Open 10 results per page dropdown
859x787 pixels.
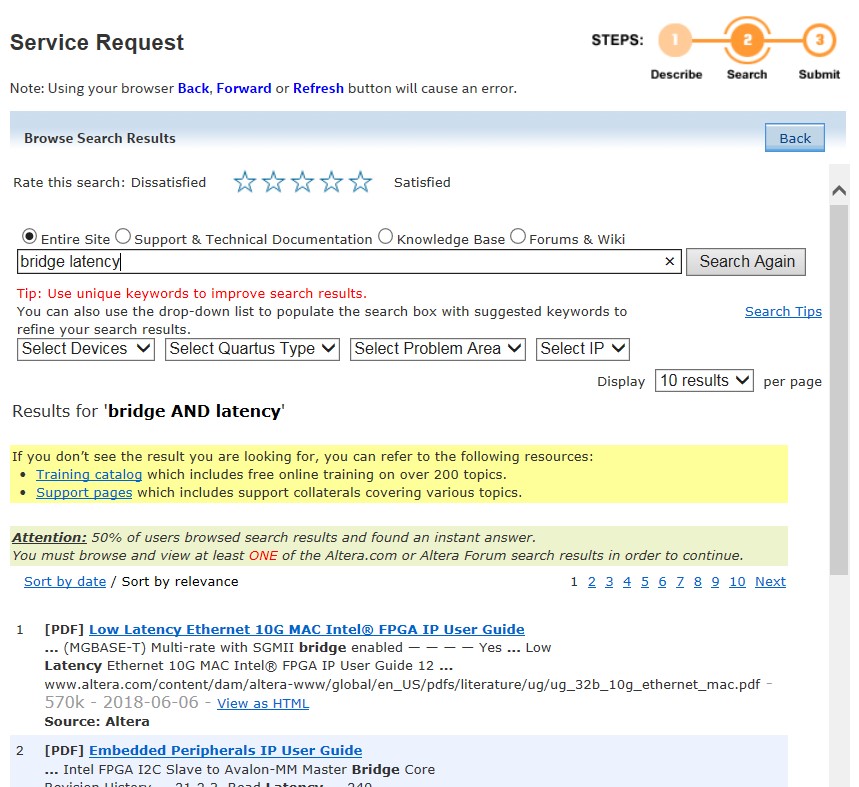tap(704, 381)
